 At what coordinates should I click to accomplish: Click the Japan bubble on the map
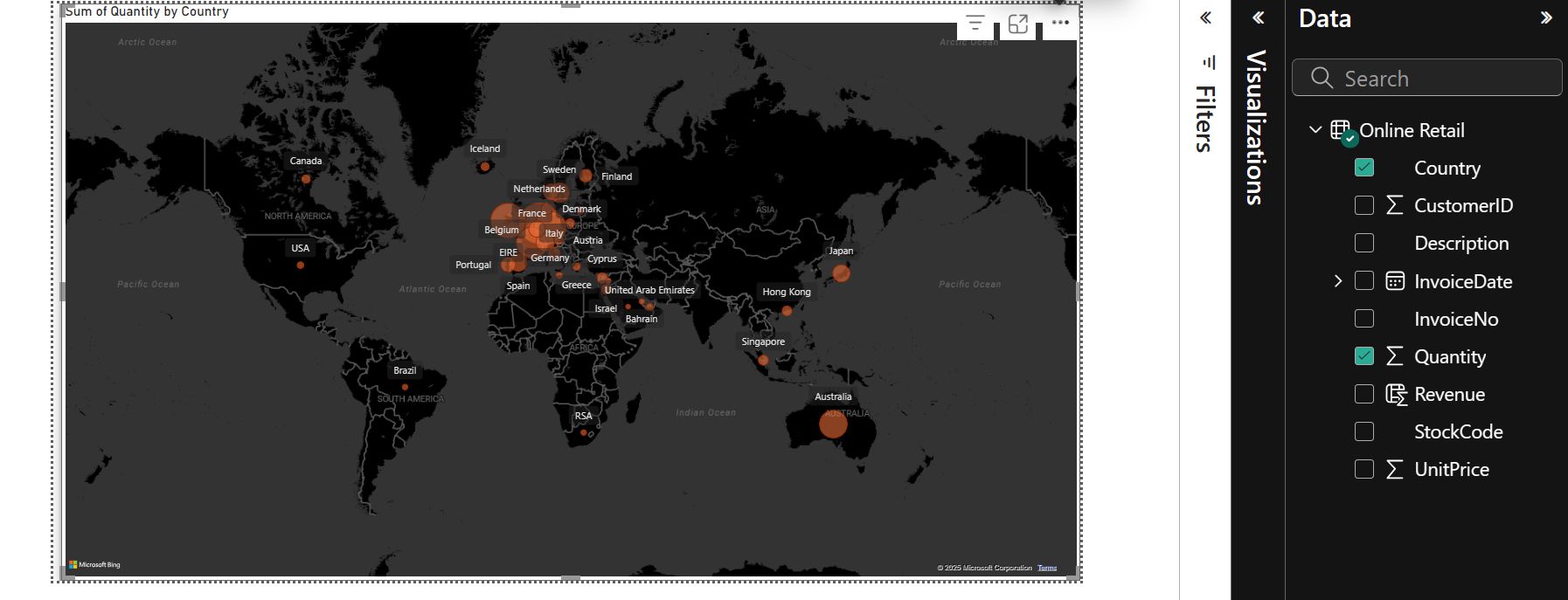click(841, 273)
